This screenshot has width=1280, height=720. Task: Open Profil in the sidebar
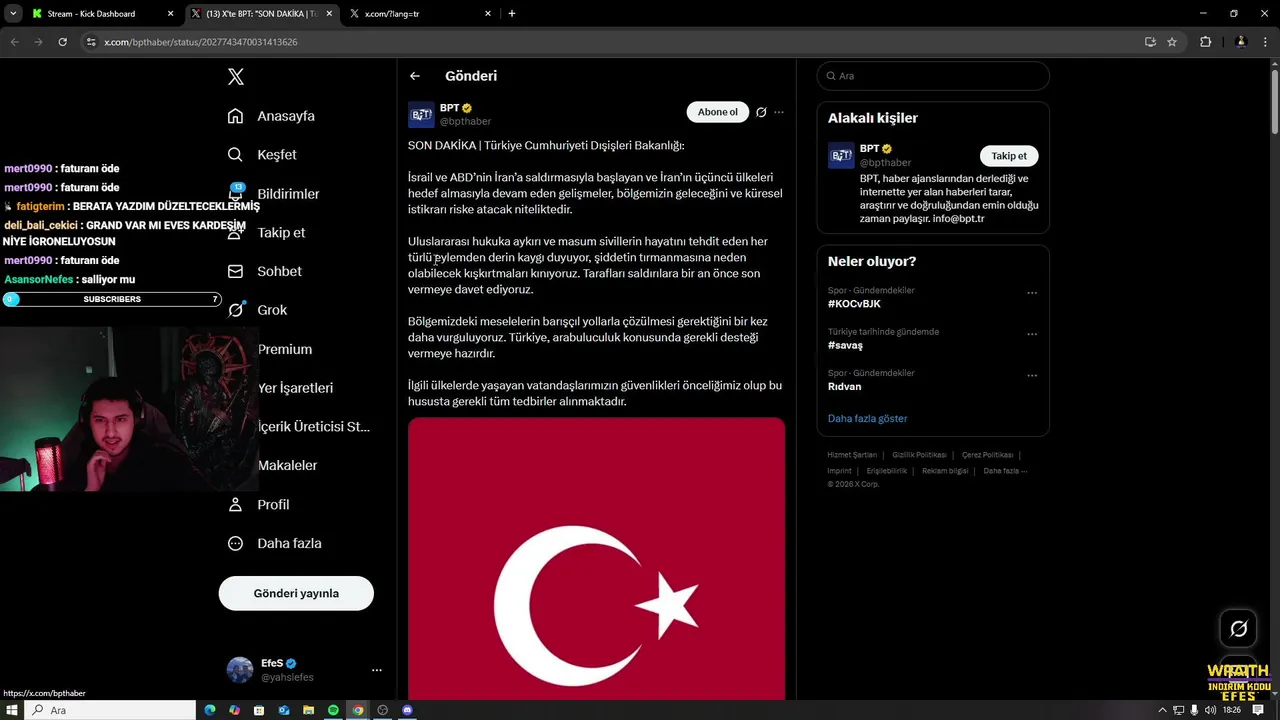coord(258,505)
